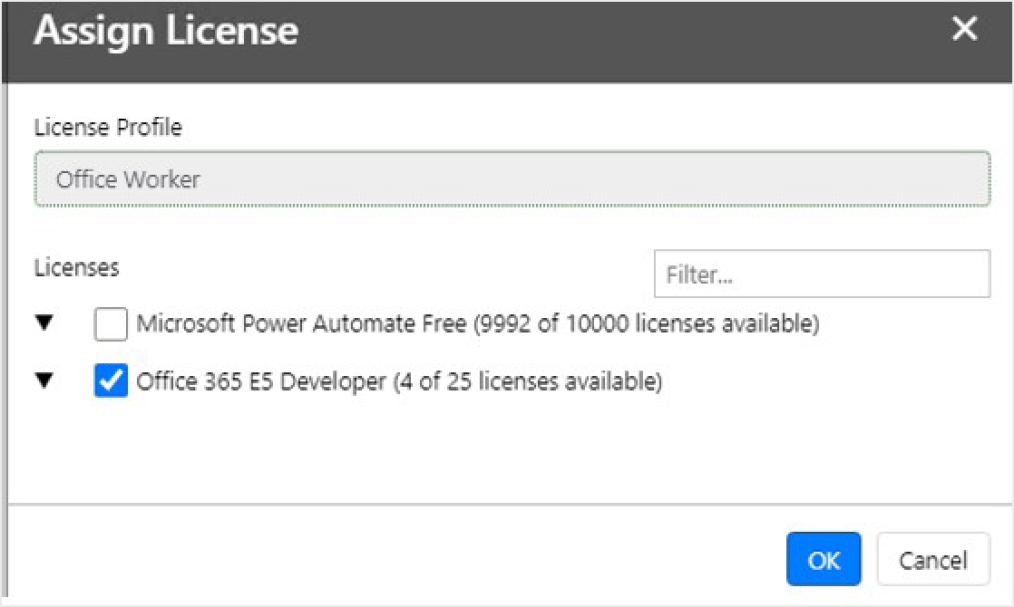Check the Microsoft Power Automate Free checkbox
This screenshot has width=1014, height=607.
tap(111, 324)
